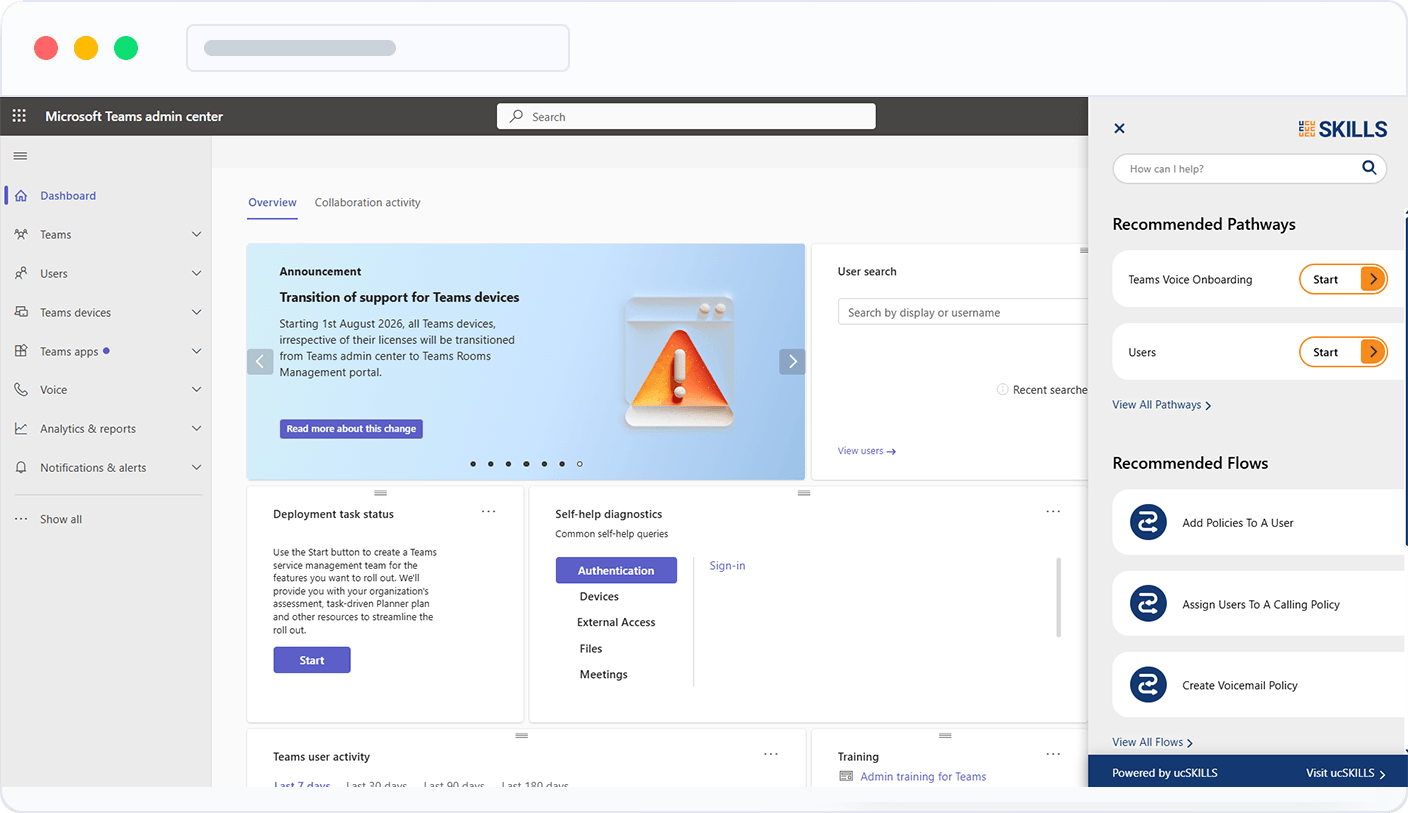Open Create Voicemail Policy flow icon
Viewport: 1408px width, 813px height.
pos(1148,685)
